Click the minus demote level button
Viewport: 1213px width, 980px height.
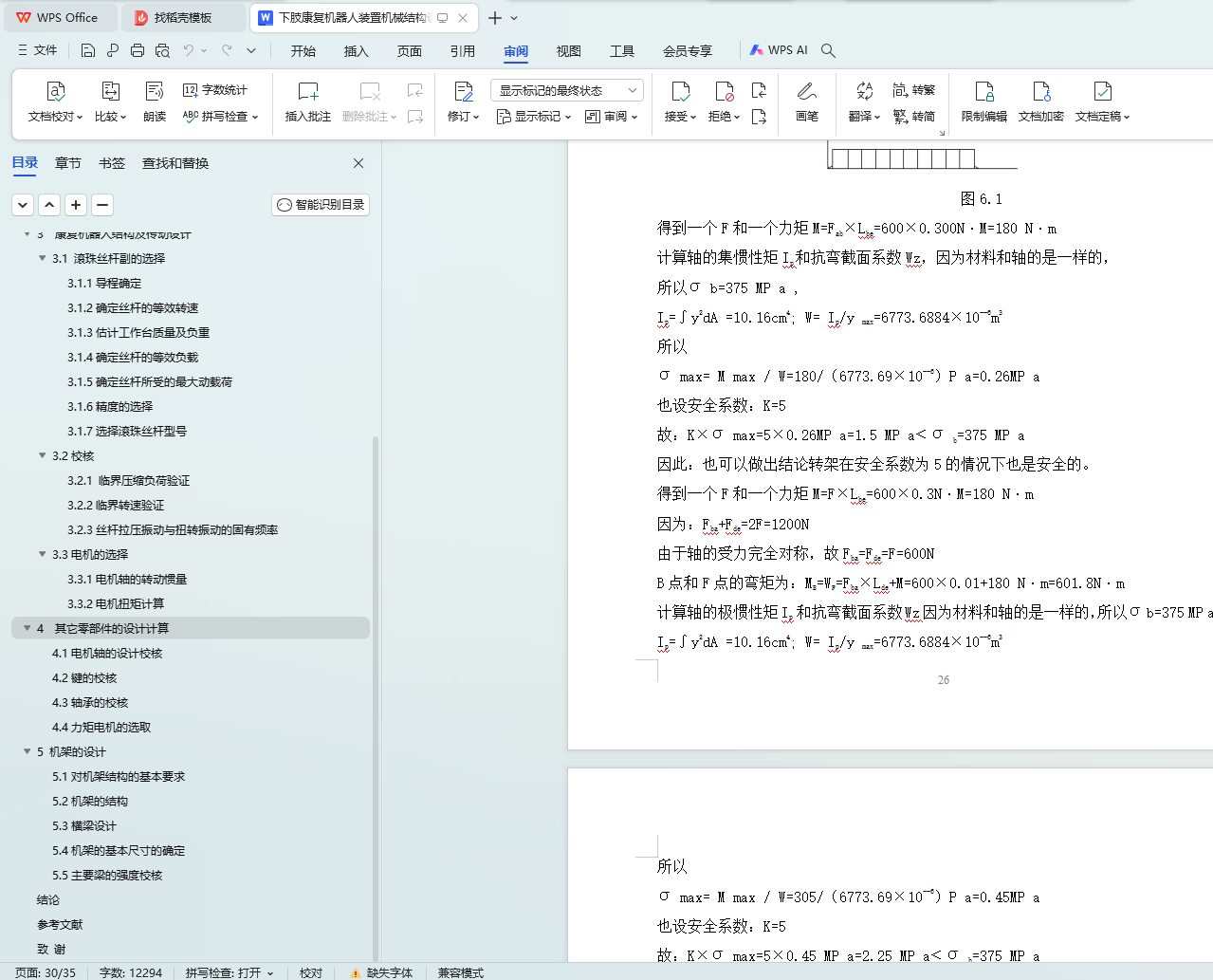[102, 204]
